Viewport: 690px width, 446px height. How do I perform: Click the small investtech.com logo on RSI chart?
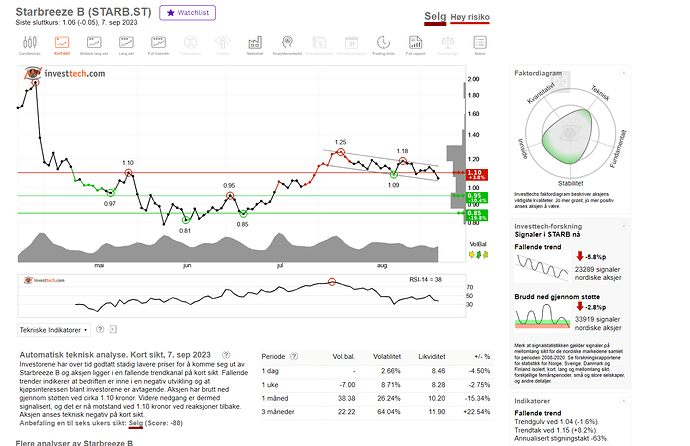point(44,280)
